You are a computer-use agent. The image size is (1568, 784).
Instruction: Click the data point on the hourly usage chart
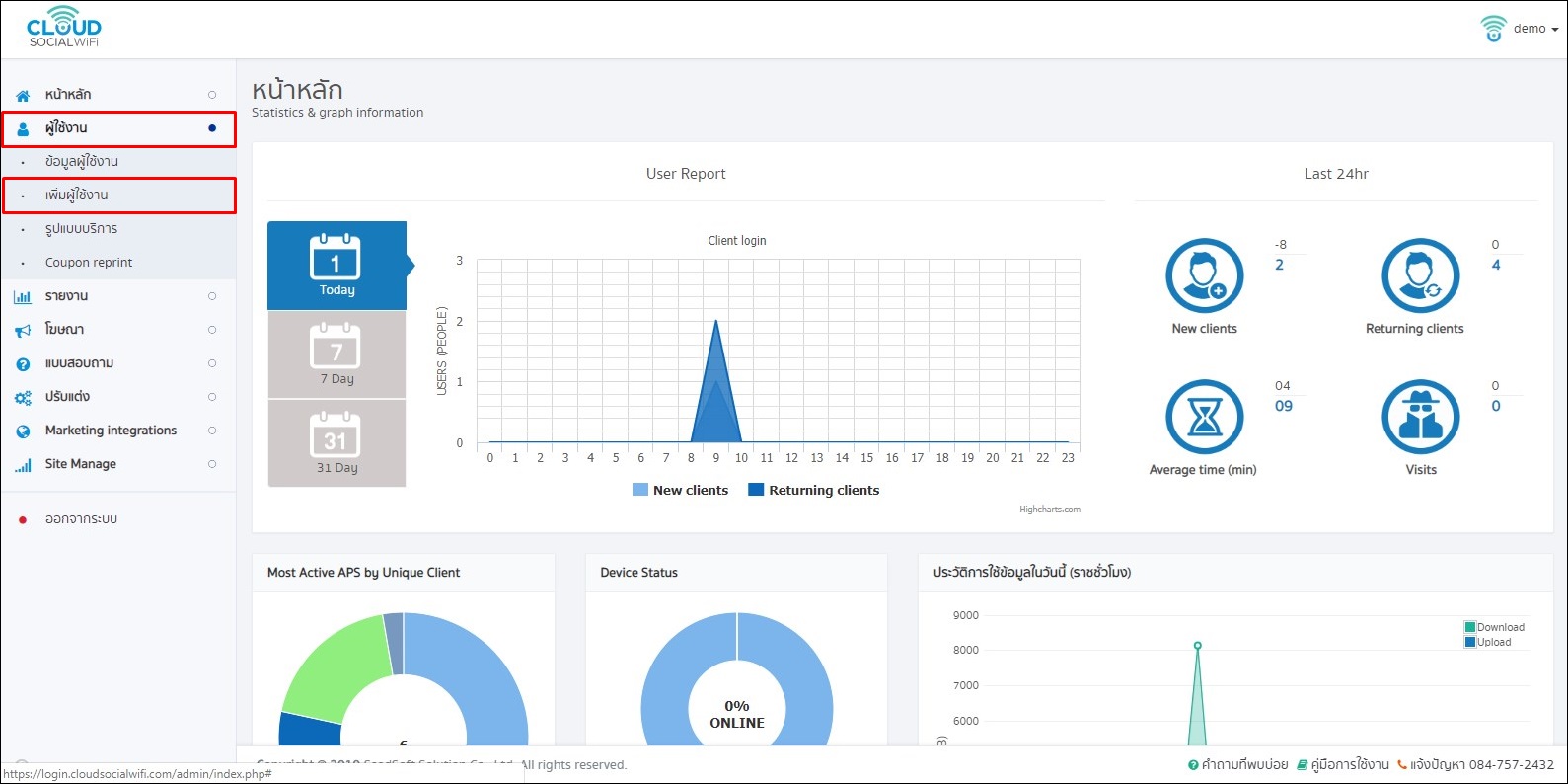click(1198, 646)
